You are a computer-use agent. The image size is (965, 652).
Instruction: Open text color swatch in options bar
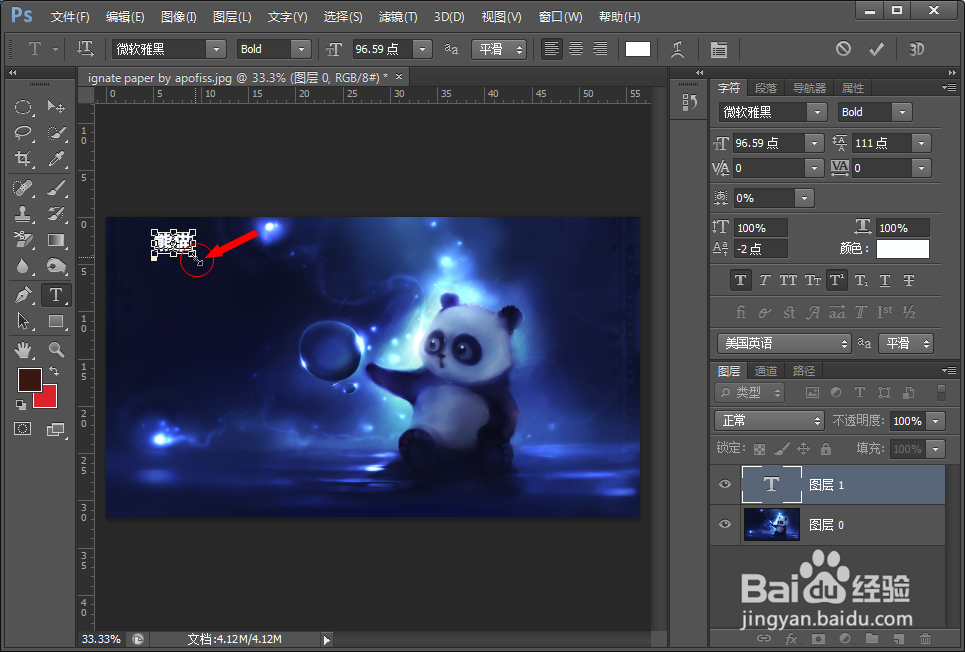[x=638, y=49]
